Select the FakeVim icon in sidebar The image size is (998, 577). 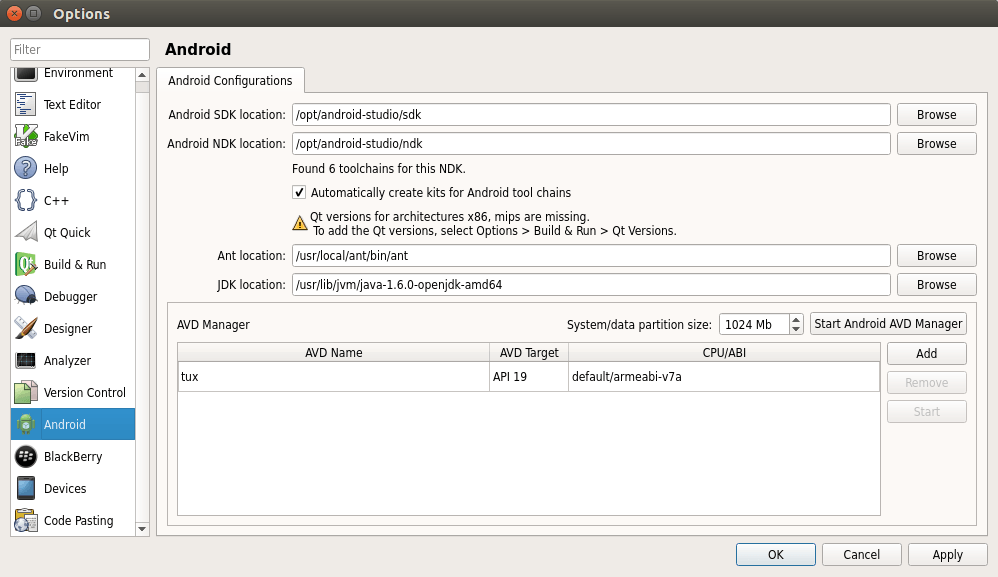pos(26,136)
